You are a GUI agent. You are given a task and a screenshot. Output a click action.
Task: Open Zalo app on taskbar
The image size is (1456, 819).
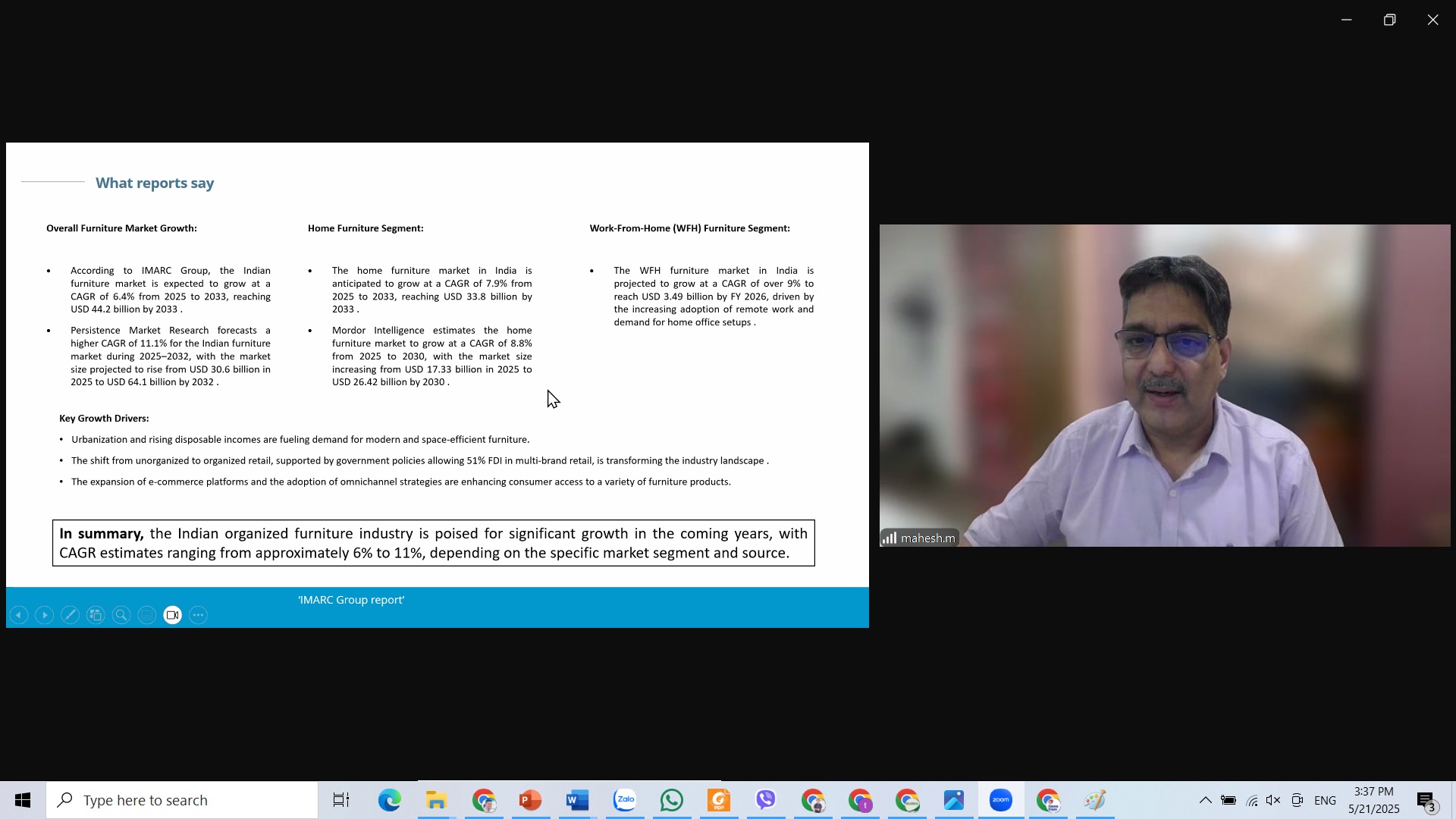point(624,800)
